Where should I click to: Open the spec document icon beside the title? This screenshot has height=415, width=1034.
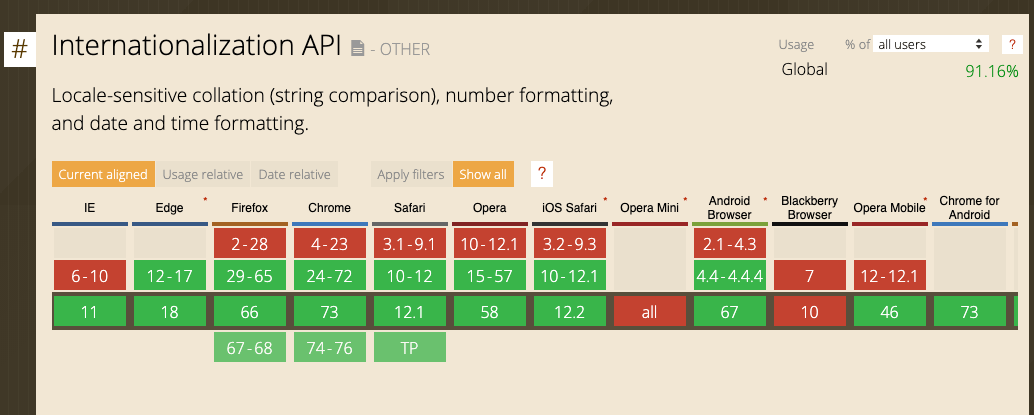click(x=358, y=48)
